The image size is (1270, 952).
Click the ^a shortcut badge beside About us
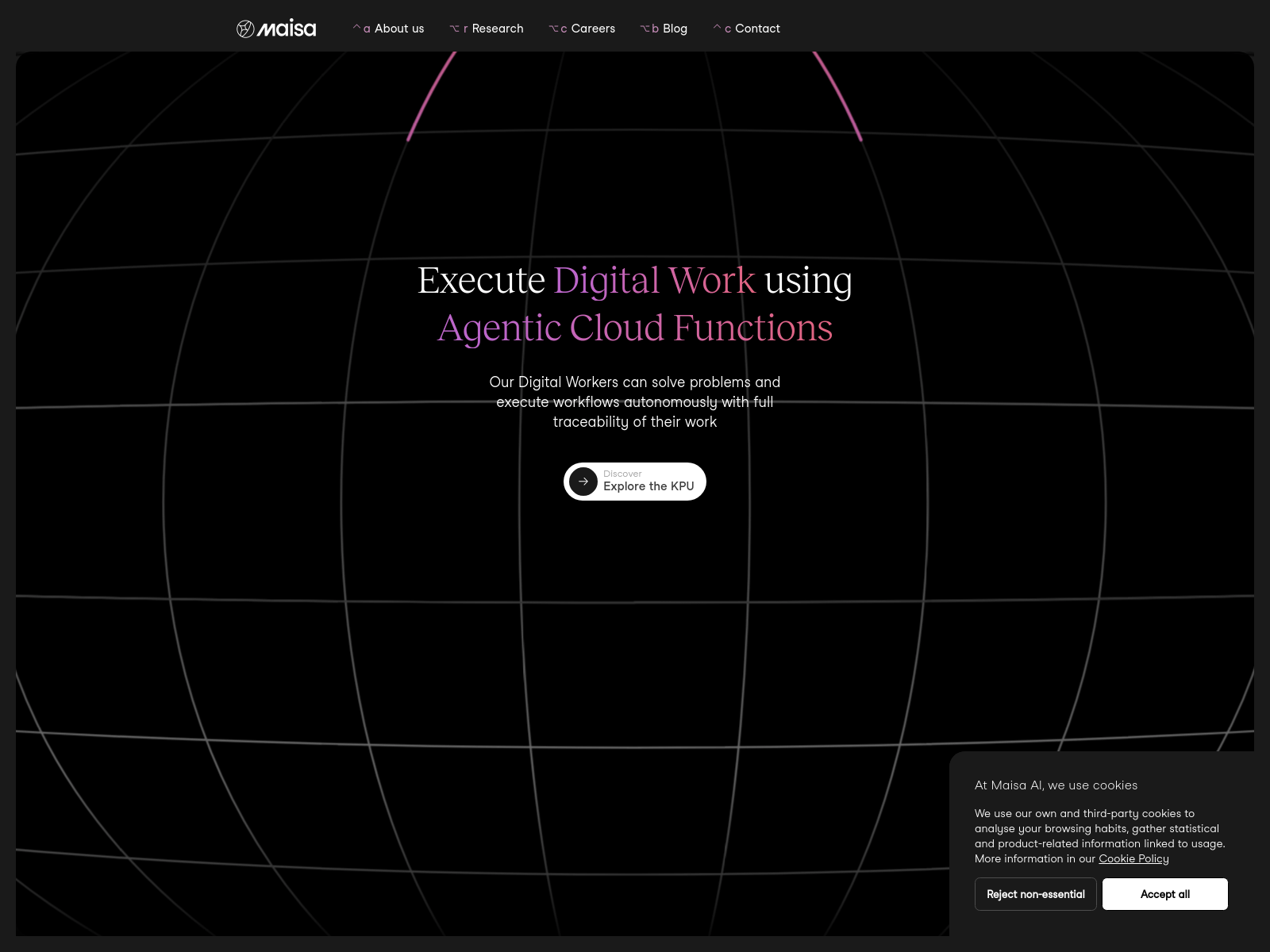click(x=361, y=29)
